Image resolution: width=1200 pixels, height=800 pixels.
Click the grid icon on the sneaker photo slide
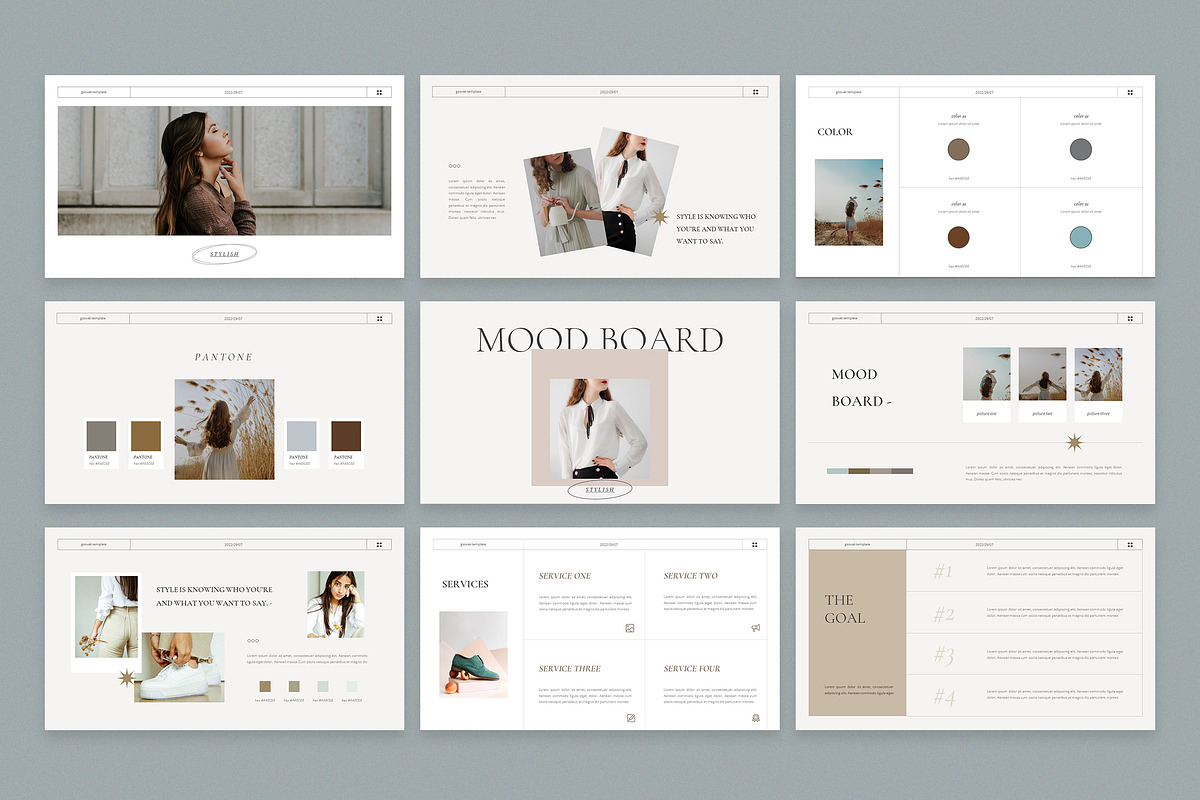pos(380,544)
